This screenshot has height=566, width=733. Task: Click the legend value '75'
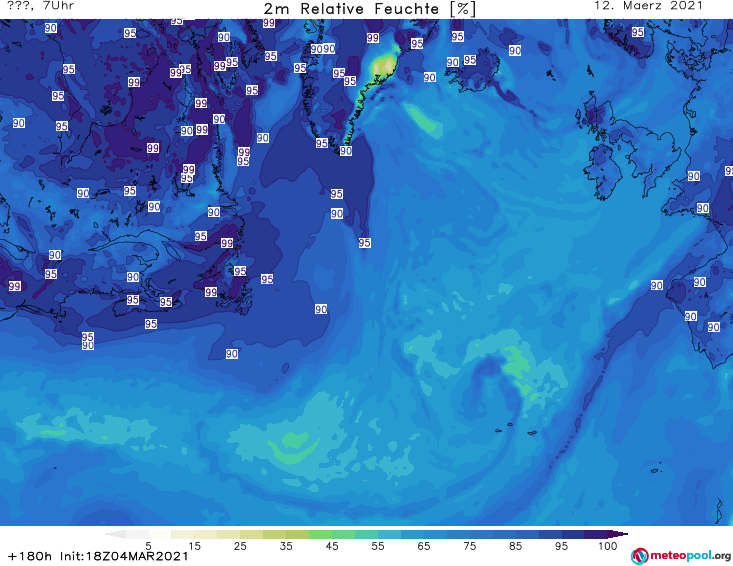pos(469,546)
